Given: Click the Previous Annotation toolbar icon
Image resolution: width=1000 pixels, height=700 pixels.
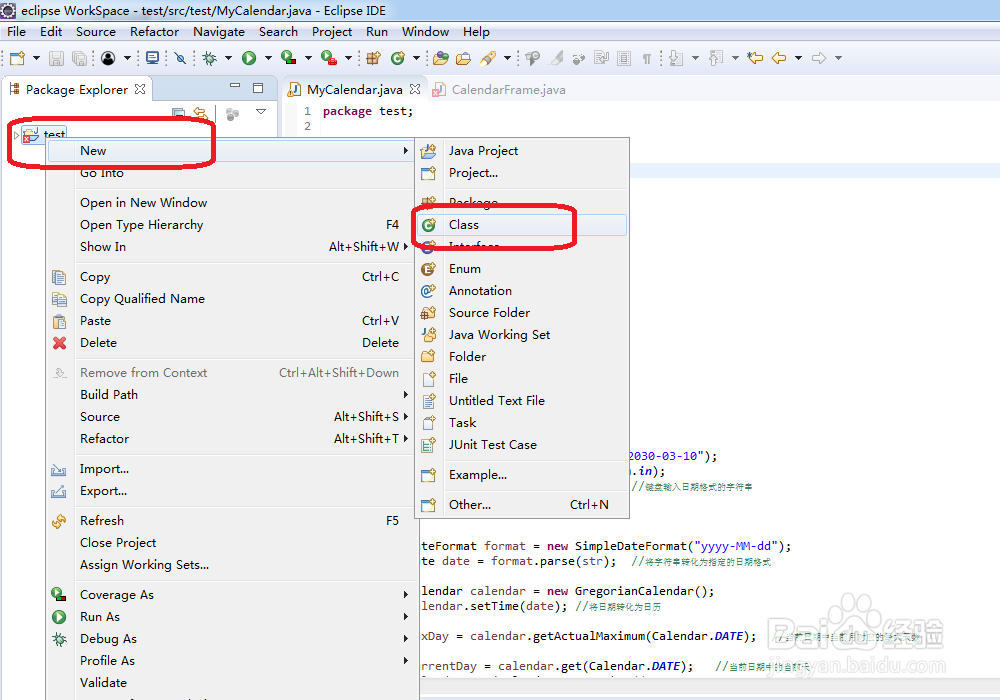Looking at the screenshot, I should [x=716, y=58].
